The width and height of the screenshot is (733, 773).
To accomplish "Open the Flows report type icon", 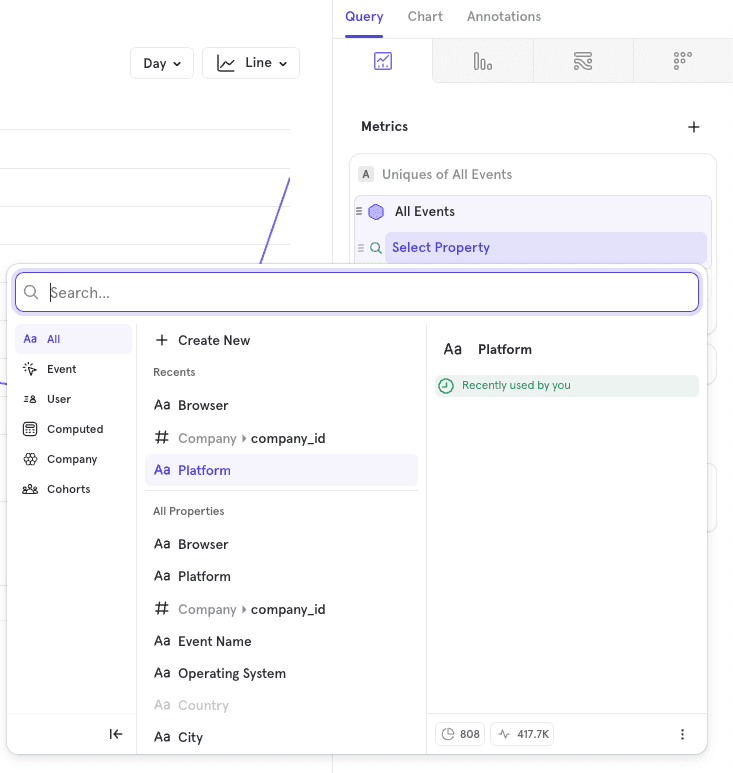I will [x=583, y=61].
